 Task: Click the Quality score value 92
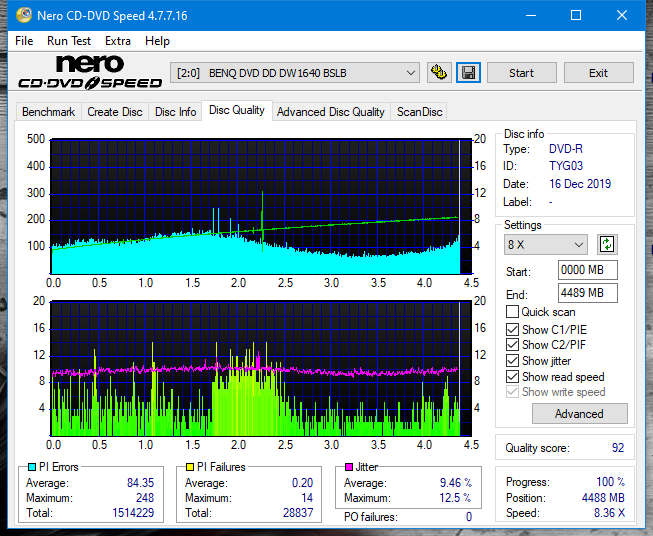(x=618, y=448)
